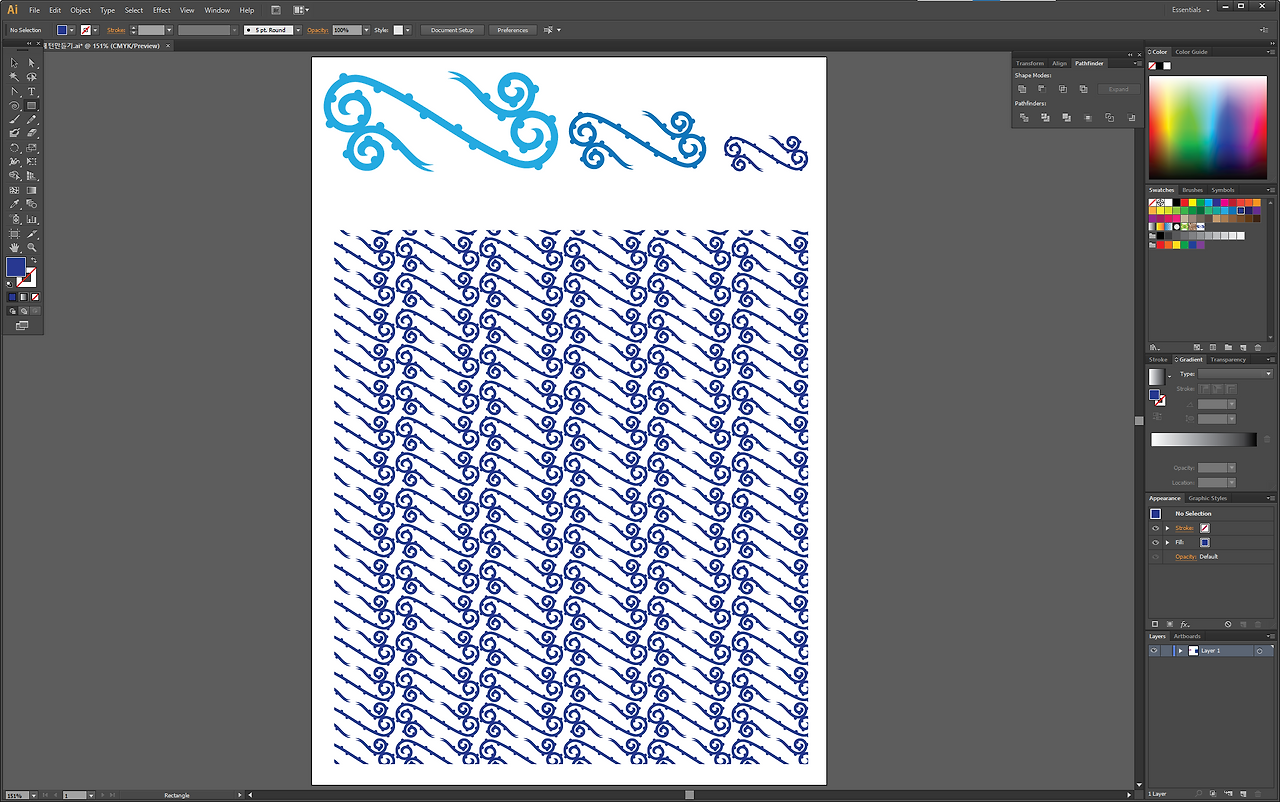Click the gradient slider bar
Image resolution: width=1280 pixels, height=802 pixels.
pyautogui.click(x=1204, y=439)
